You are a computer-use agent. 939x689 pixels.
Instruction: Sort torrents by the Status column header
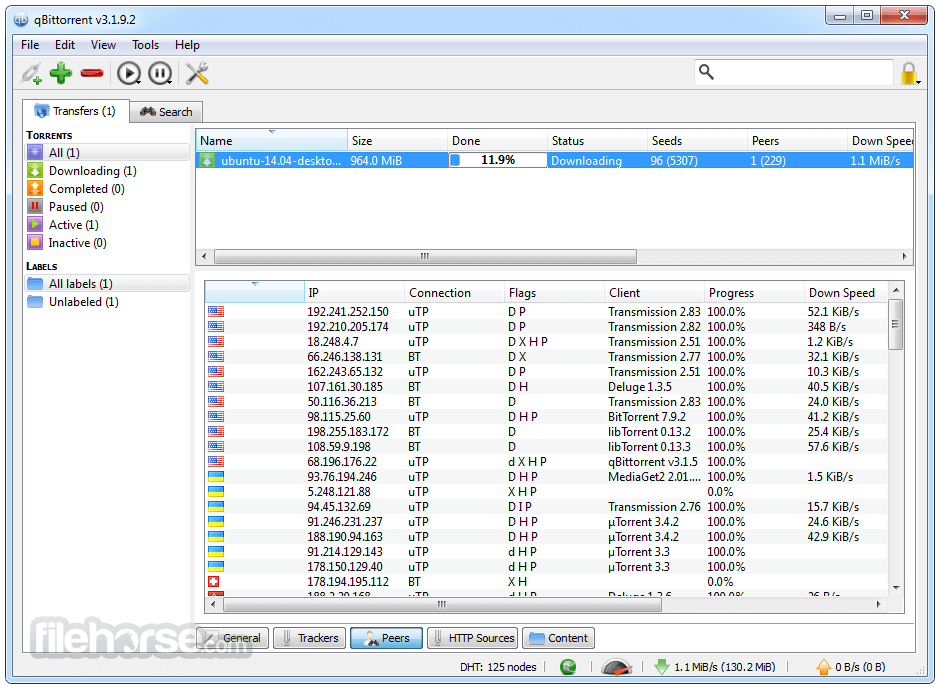[x=598, y=141]
